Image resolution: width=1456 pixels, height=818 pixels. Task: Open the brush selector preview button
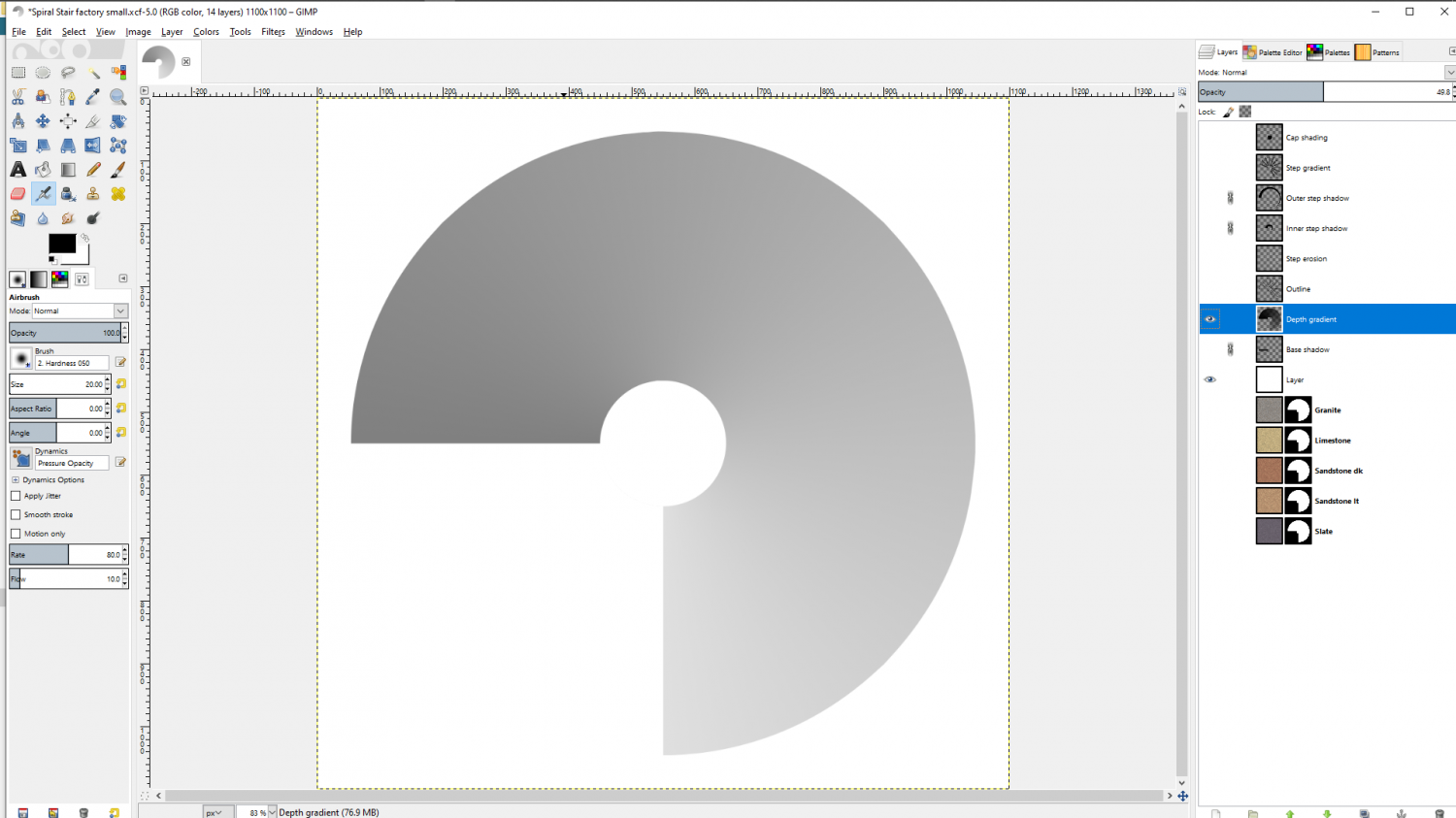[x=21, y=358]
